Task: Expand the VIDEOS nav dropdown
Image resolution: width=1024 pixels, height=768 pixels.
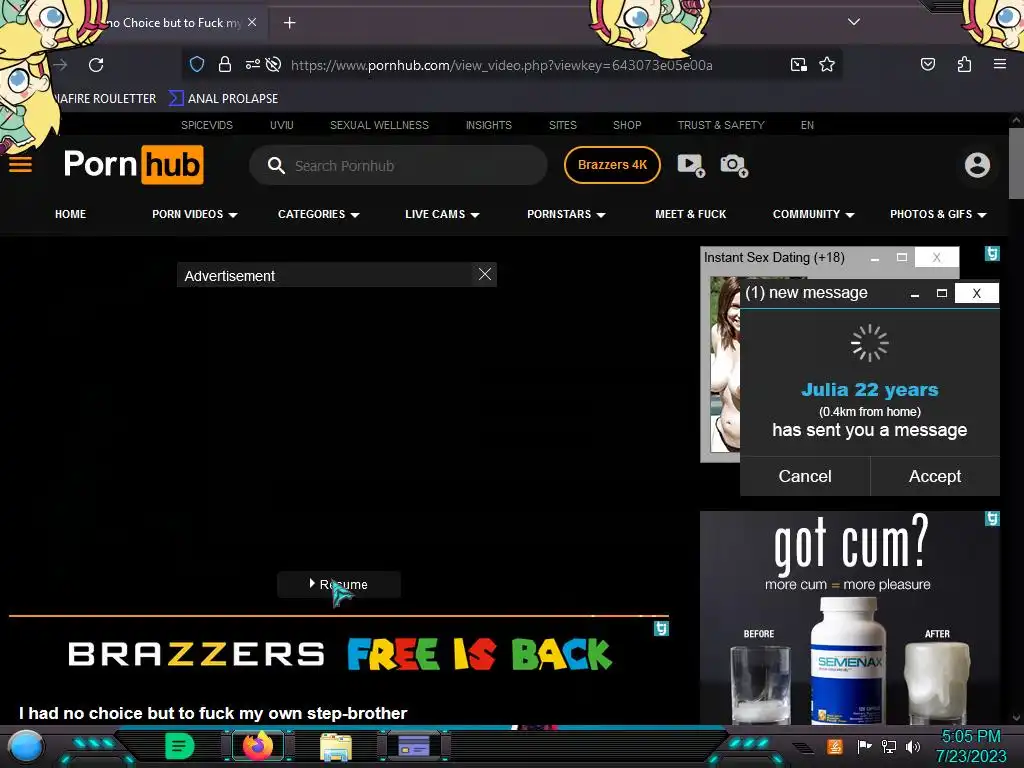Action: 195,214
